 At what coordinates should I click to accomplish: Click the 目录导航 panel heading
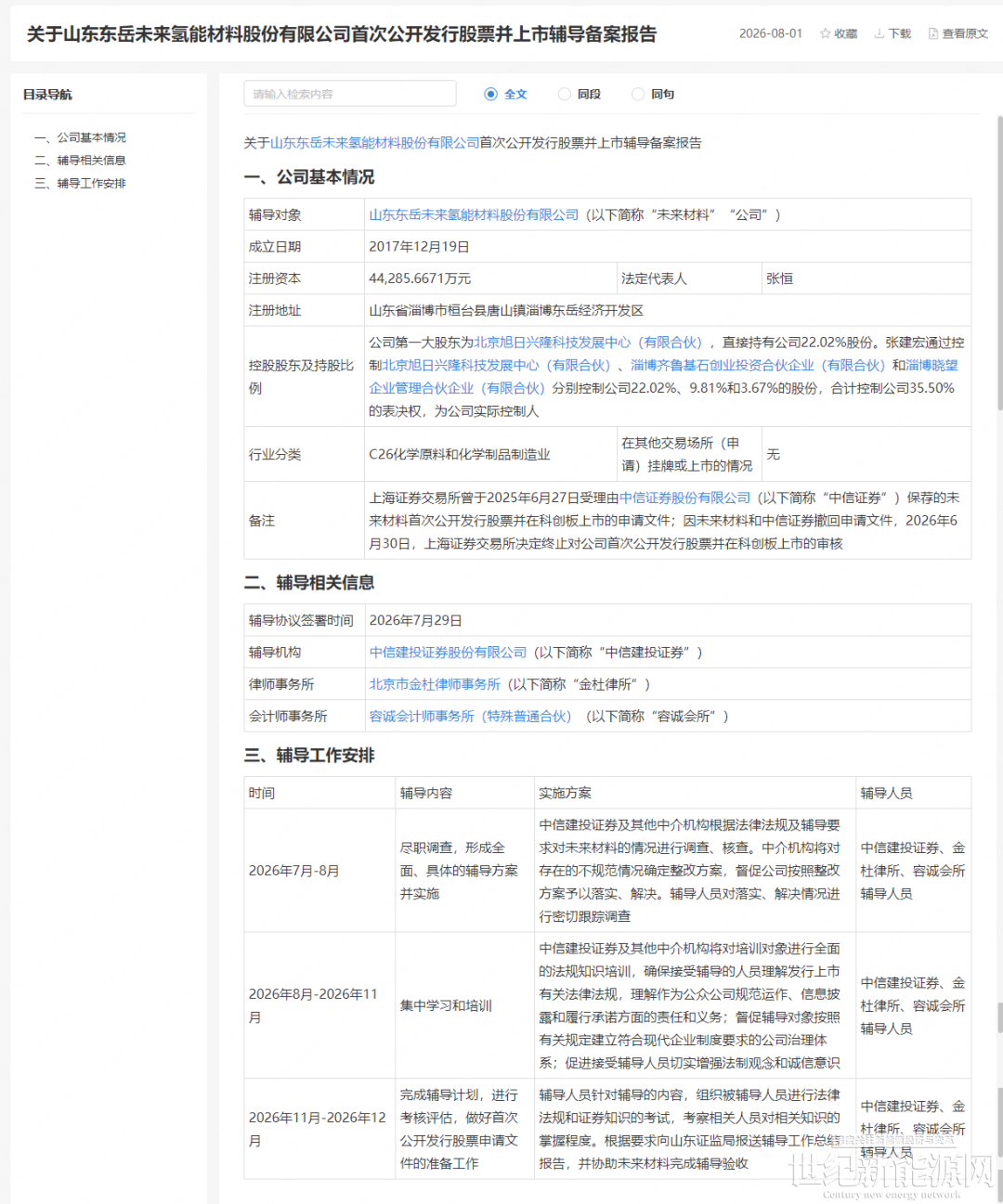[47, 95]
